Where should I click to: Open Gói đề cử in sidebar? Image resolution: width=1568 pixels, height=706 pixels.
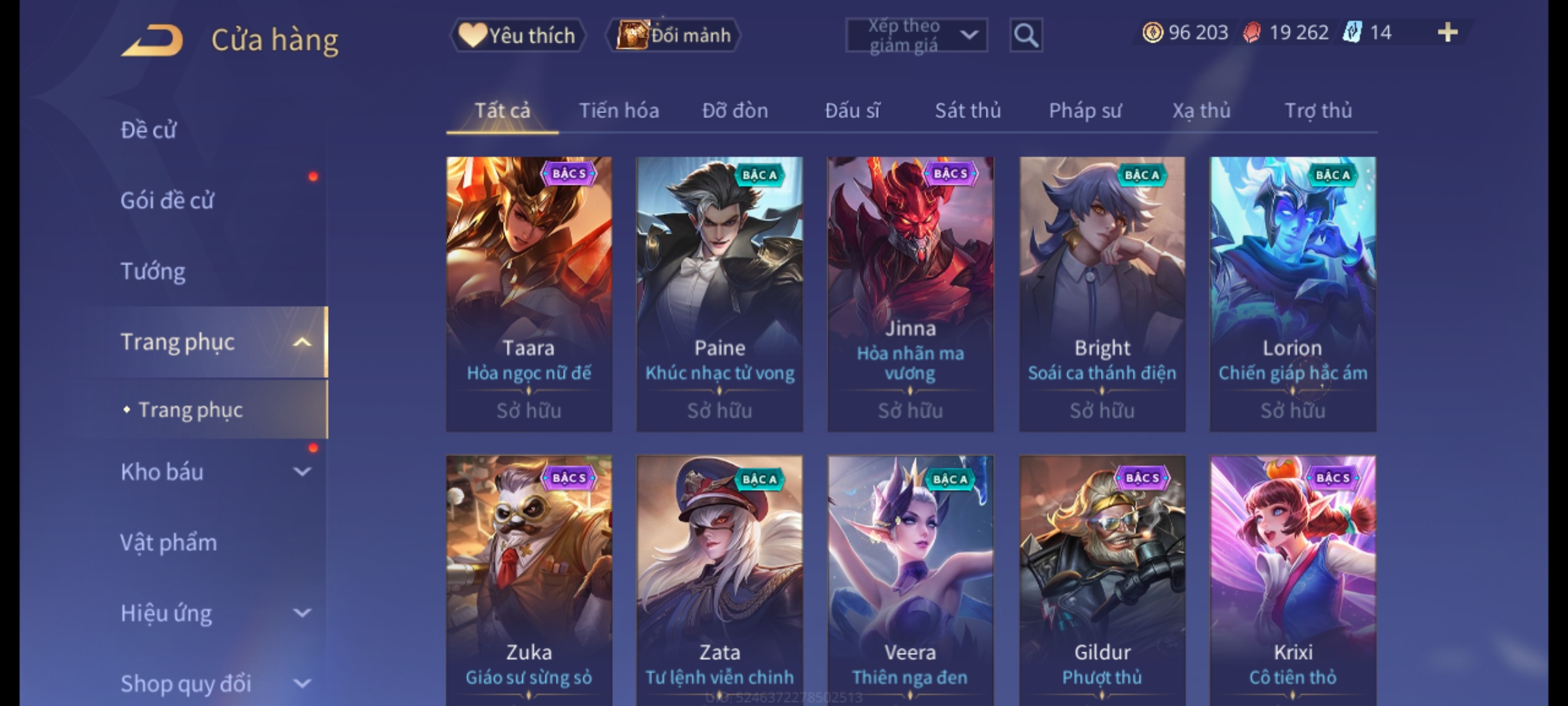click(x=167, y=201)
